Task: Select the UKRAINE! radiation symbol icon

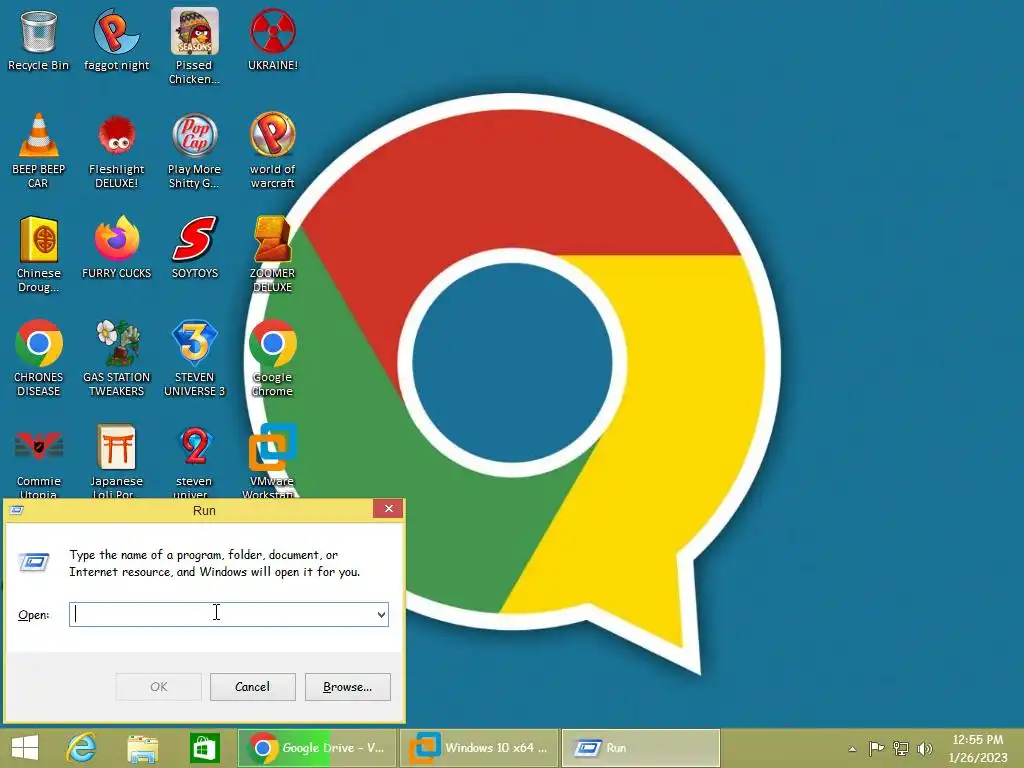Action: (272, 40)
